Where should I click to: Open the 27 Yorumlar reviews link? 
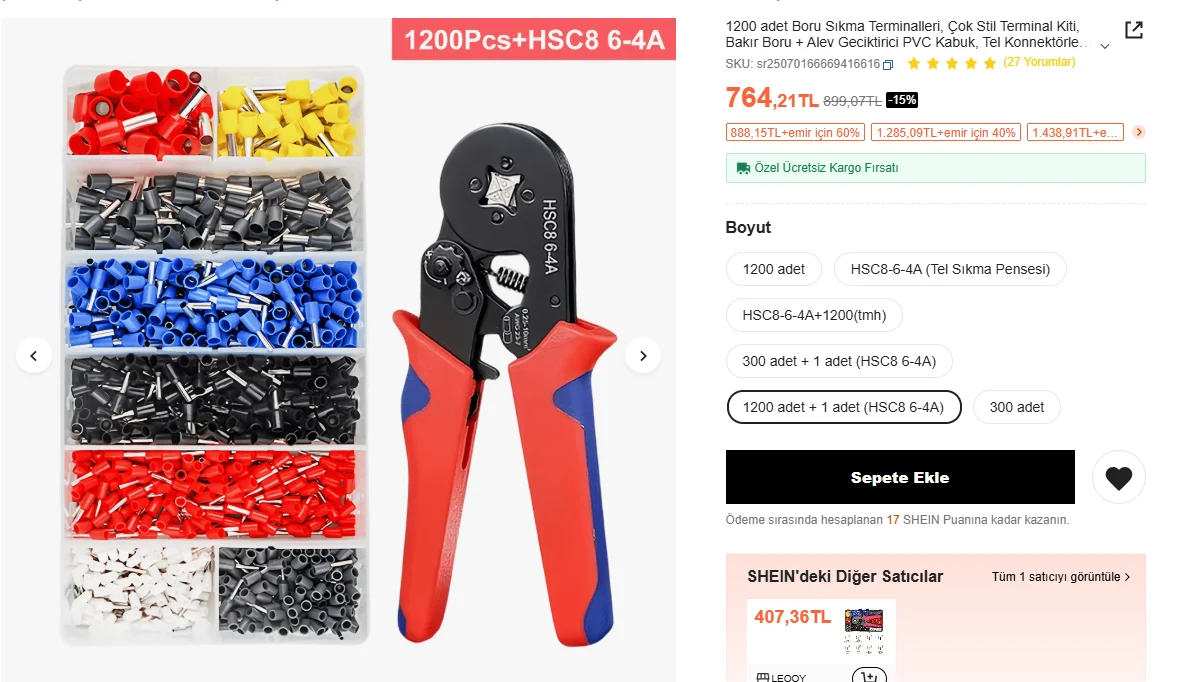pyautogui.click(x=1039, y=63)
